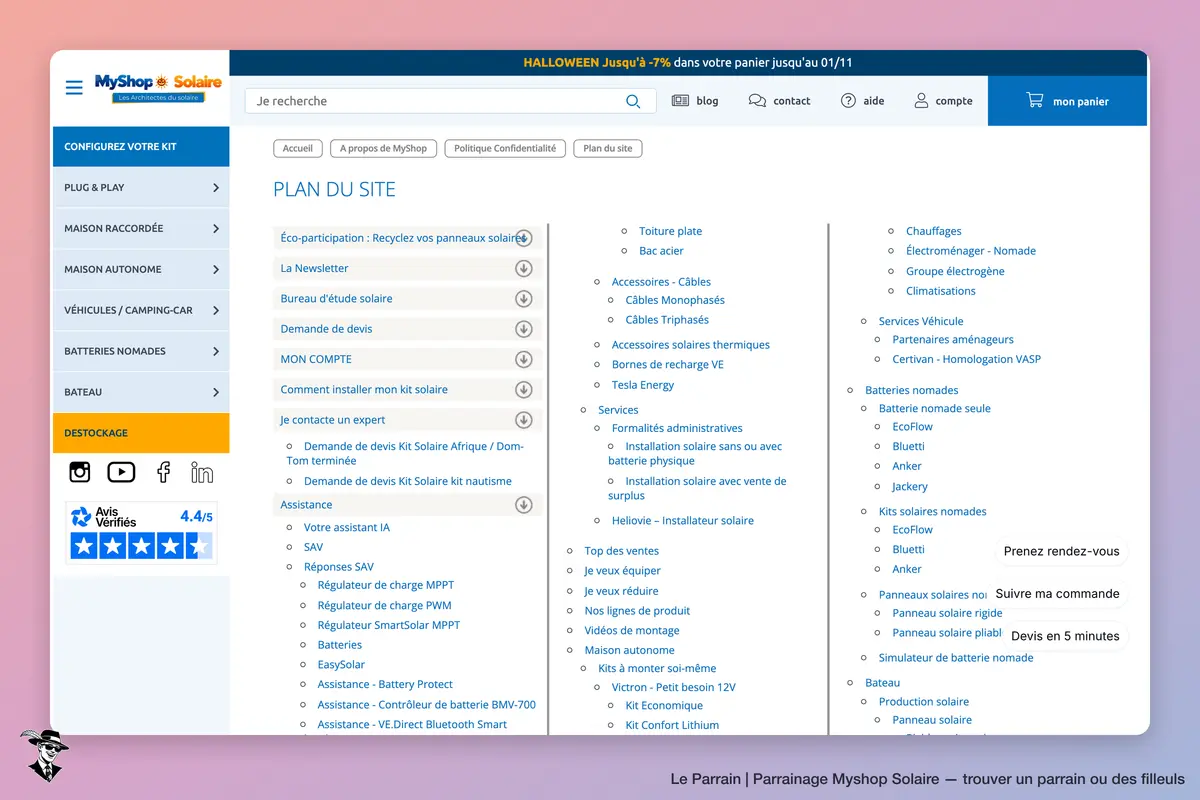Open the LinkedIn social icon
The width and height of the screenshot is (1200, 800).
point(202,472)
